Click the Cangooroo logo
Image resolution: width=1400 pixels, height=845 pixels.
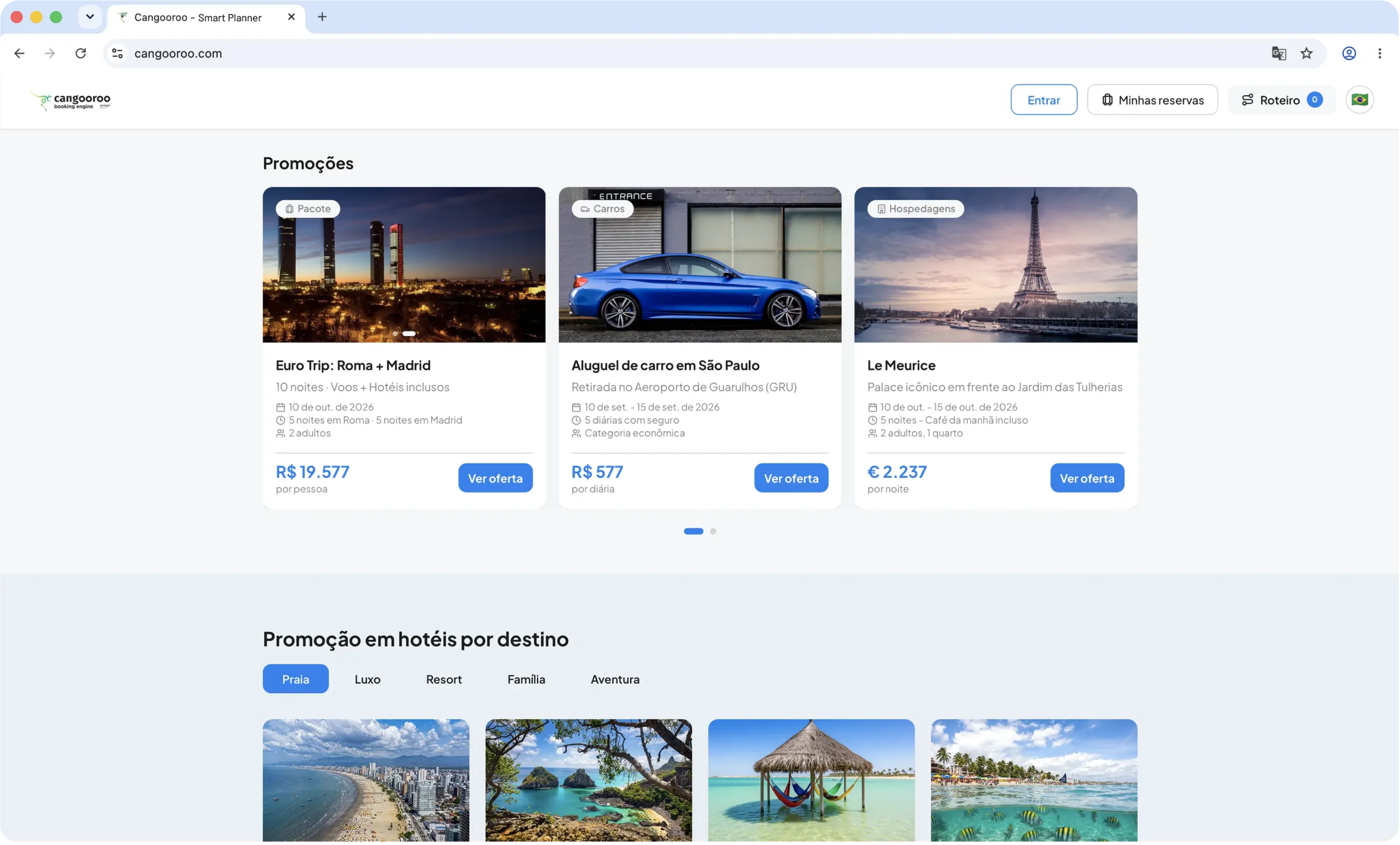71,100
